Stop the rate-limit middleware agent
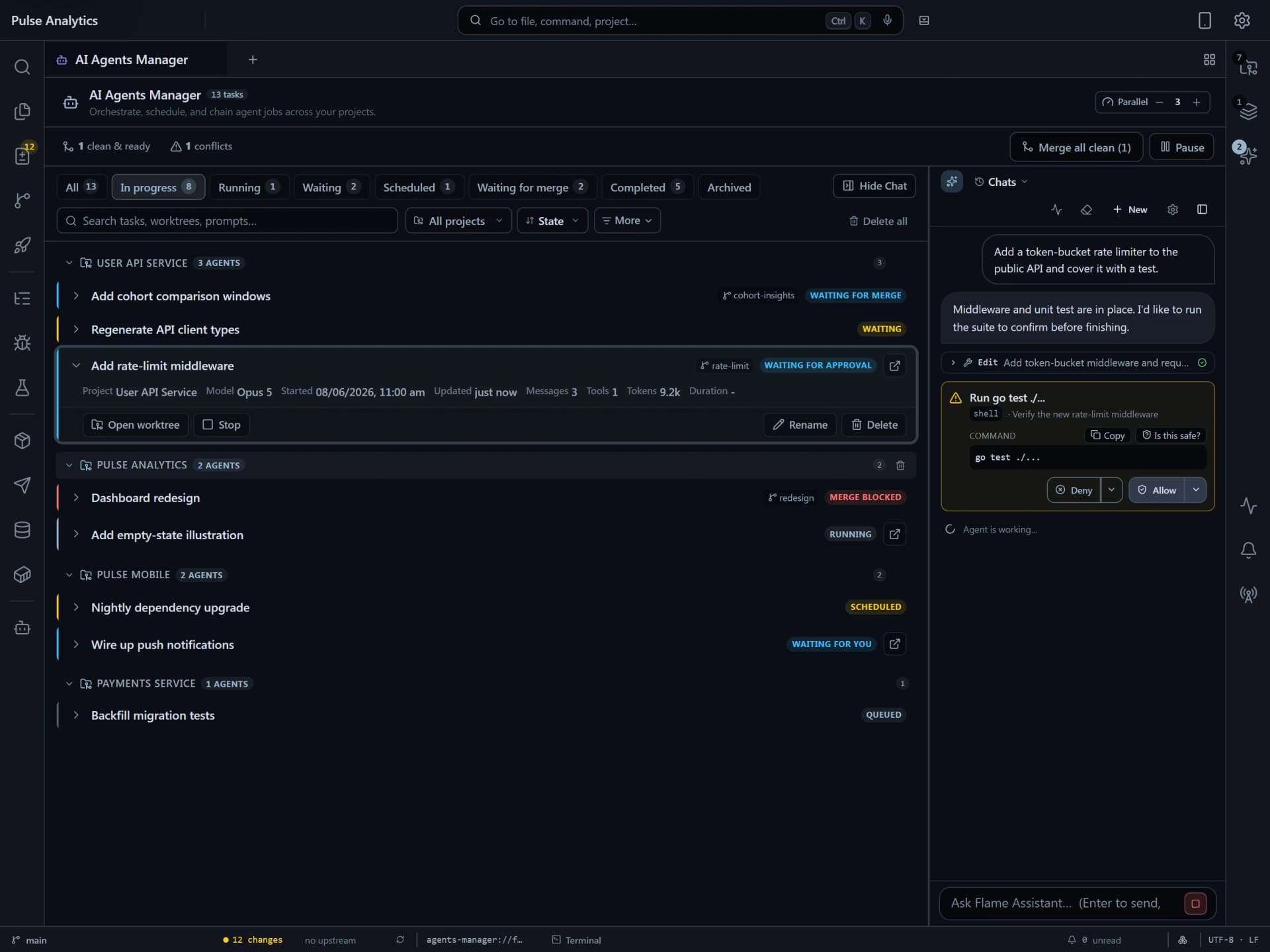The image size is (1270, 952). (222, 424)
